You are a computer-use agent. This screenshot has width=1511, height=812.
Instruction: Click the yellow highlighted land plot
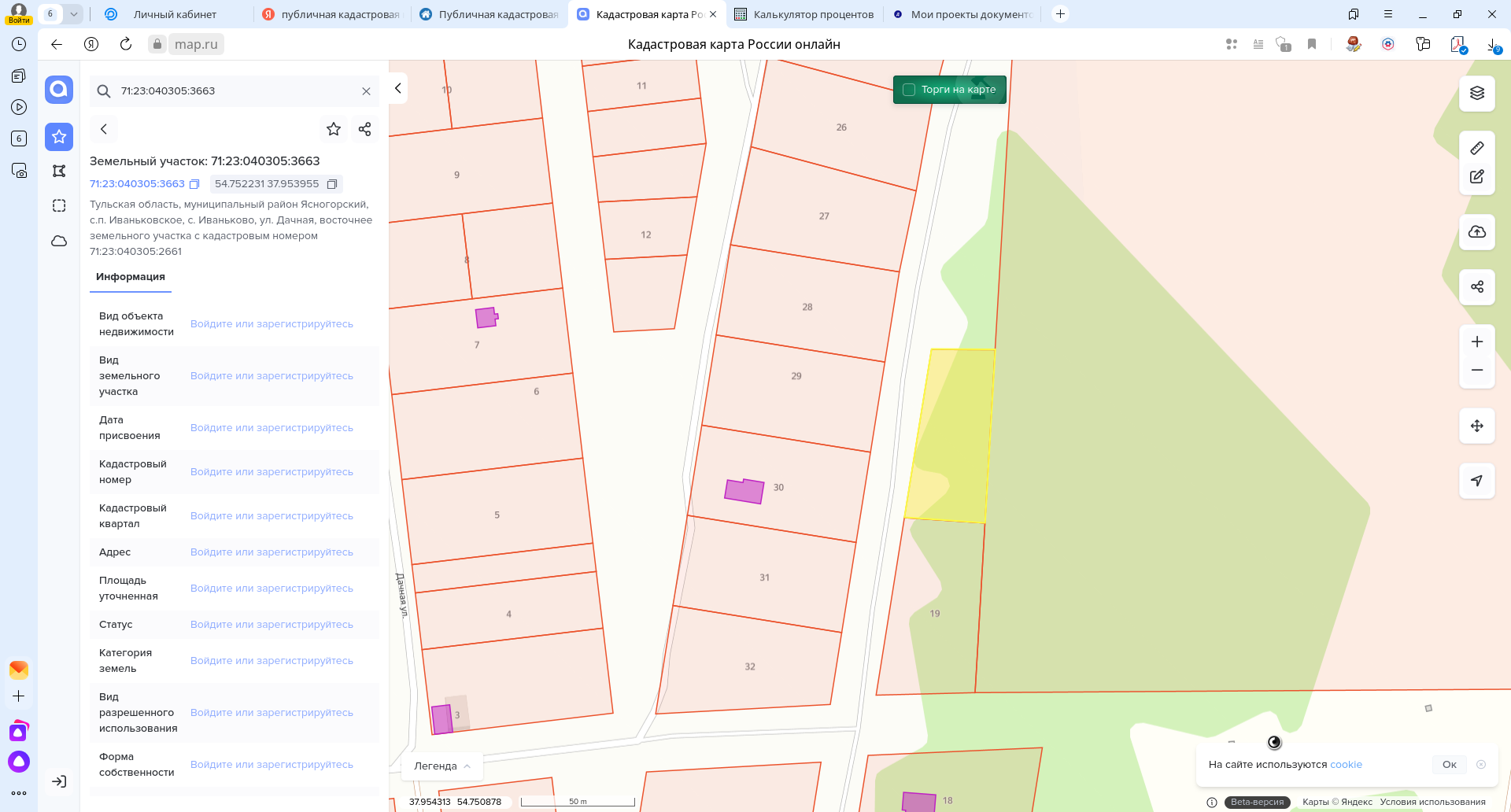(952, 433)
